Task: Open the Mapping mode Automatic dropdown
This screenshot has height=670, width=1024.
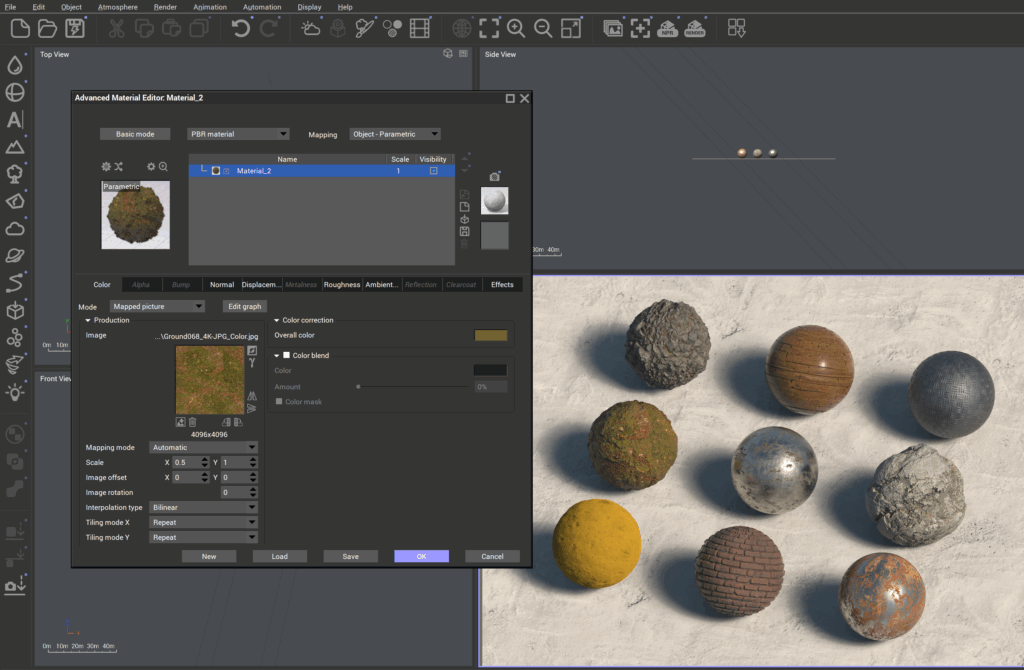Action: (203, 447)
